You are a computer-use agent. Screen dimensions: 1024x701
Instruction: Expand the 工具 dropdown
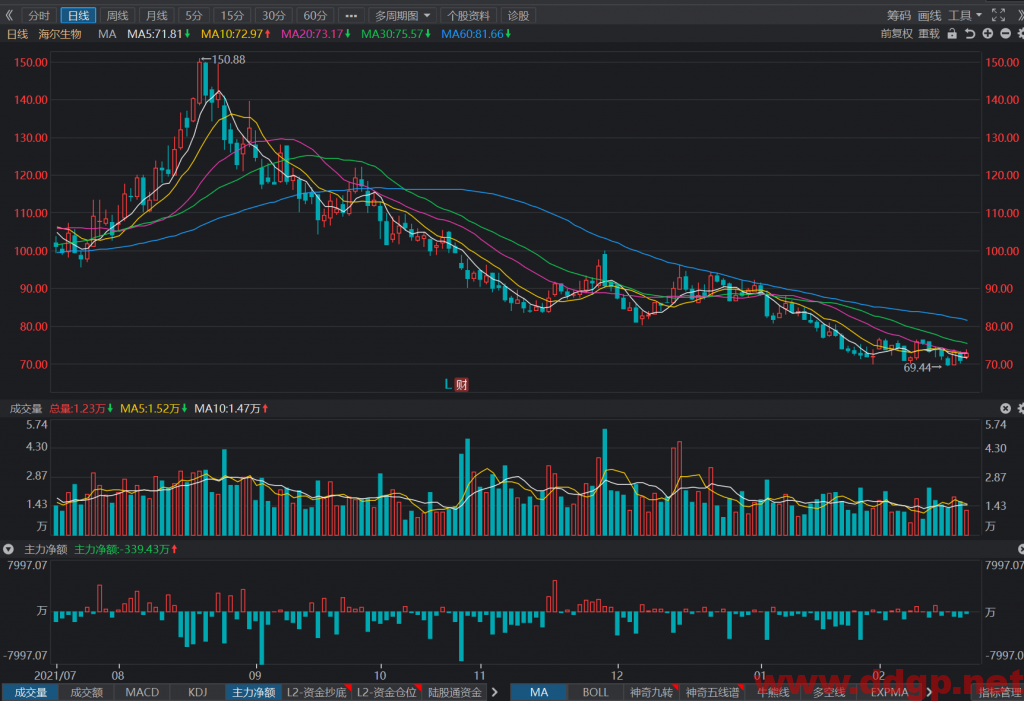coord(965,15)
